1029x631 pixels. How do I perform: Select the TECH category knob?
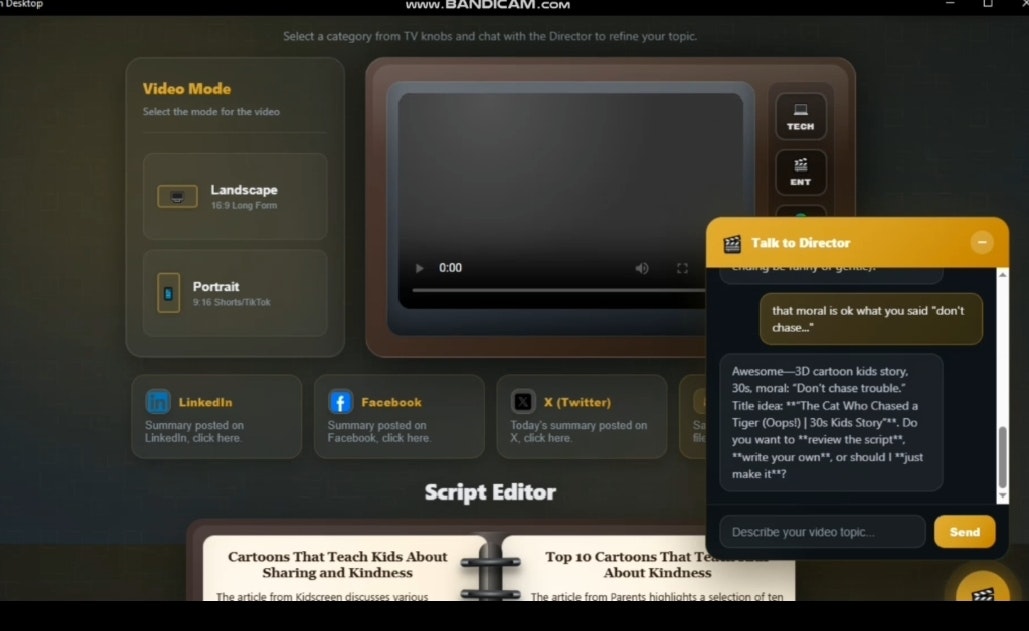[800, 116]
